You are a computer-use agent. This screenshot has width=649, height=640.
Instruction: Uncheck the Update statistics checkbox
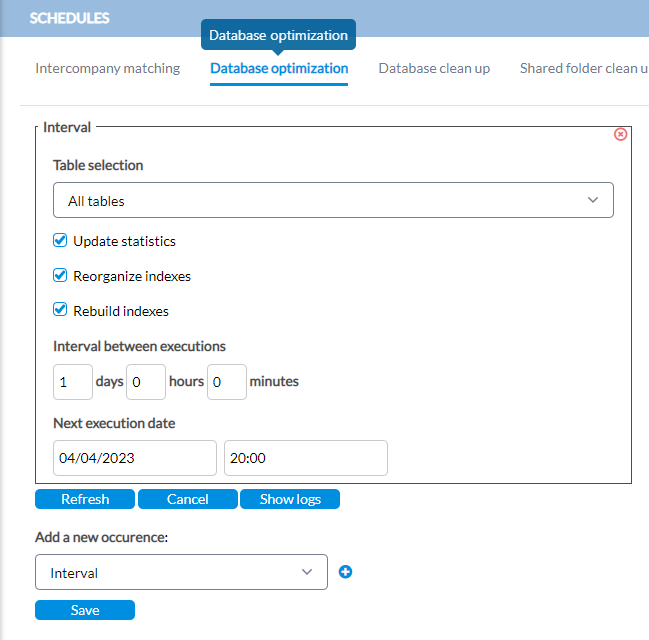click(60, 240)
